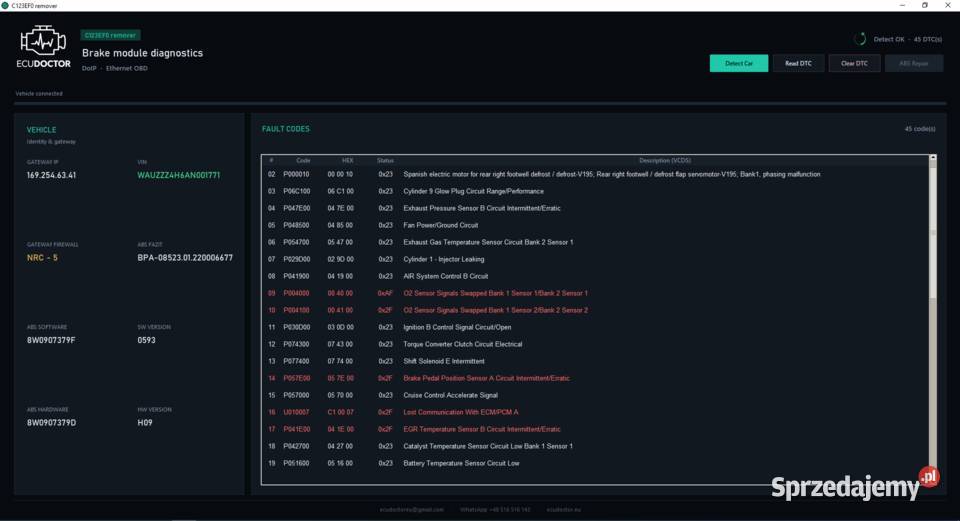960x521 pixels.
Task: Select Brake Pedal Position Sensor A row
Action: click(x=595, y=378)
